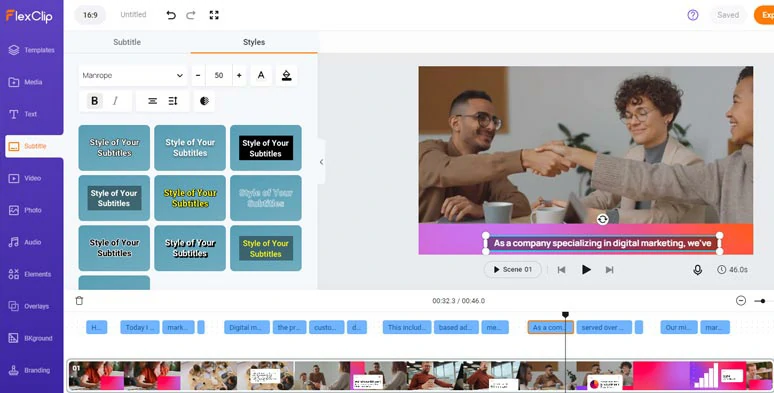774x393 pixels.
Task: Select the 'Digital m...' subtitle block
Action: [x=247, y=327]
